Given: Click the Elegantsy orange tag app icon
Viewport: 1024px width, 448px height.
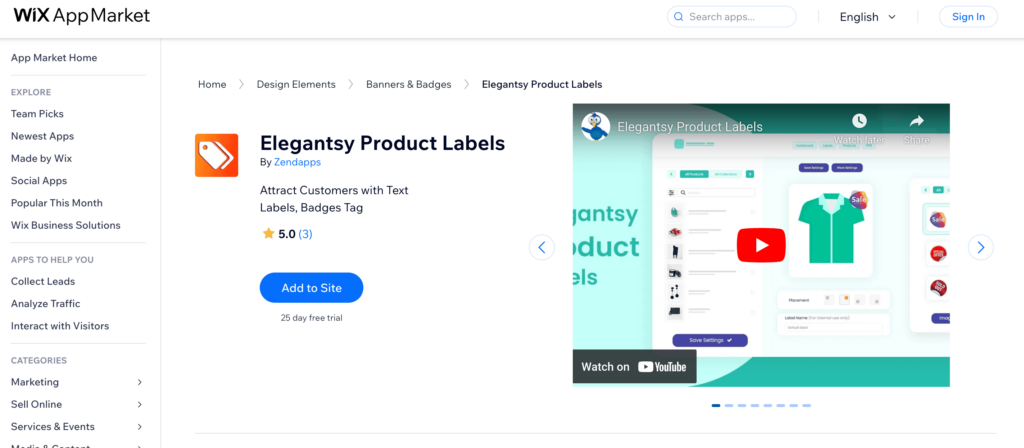Looking at the screenshot, I should click(x=216, y=155).
